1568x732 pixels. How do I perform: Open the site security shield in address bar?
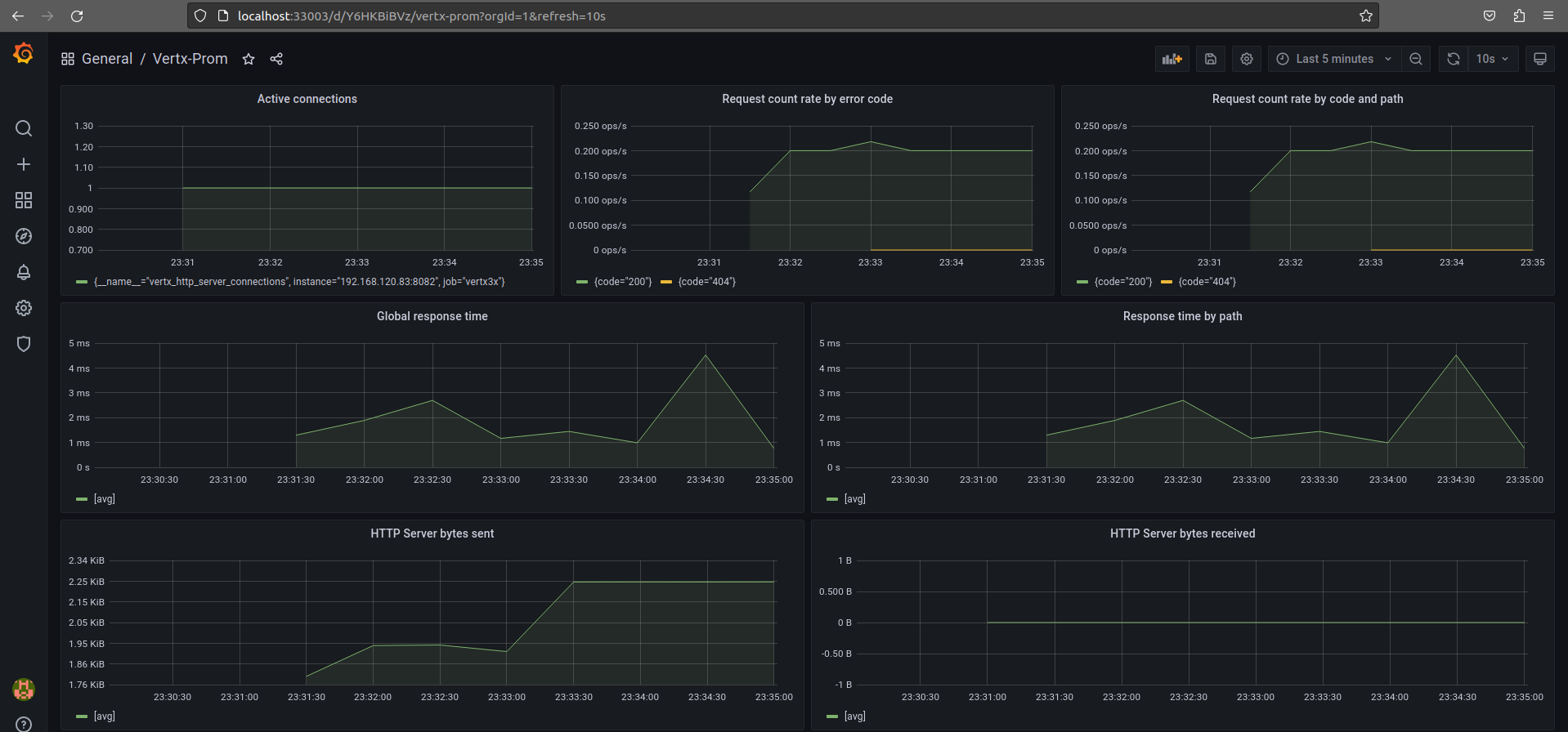[x=200, y=16]
